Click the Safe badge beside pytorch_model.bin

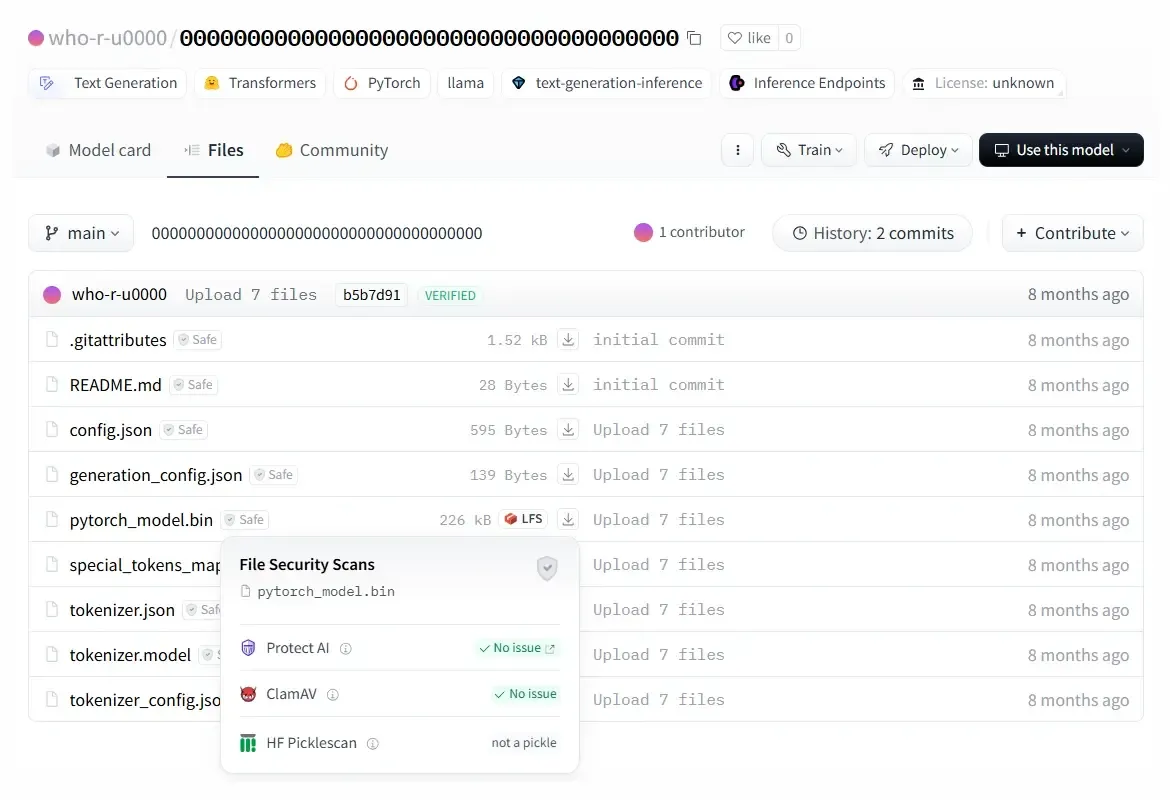(x=245, y=520)
